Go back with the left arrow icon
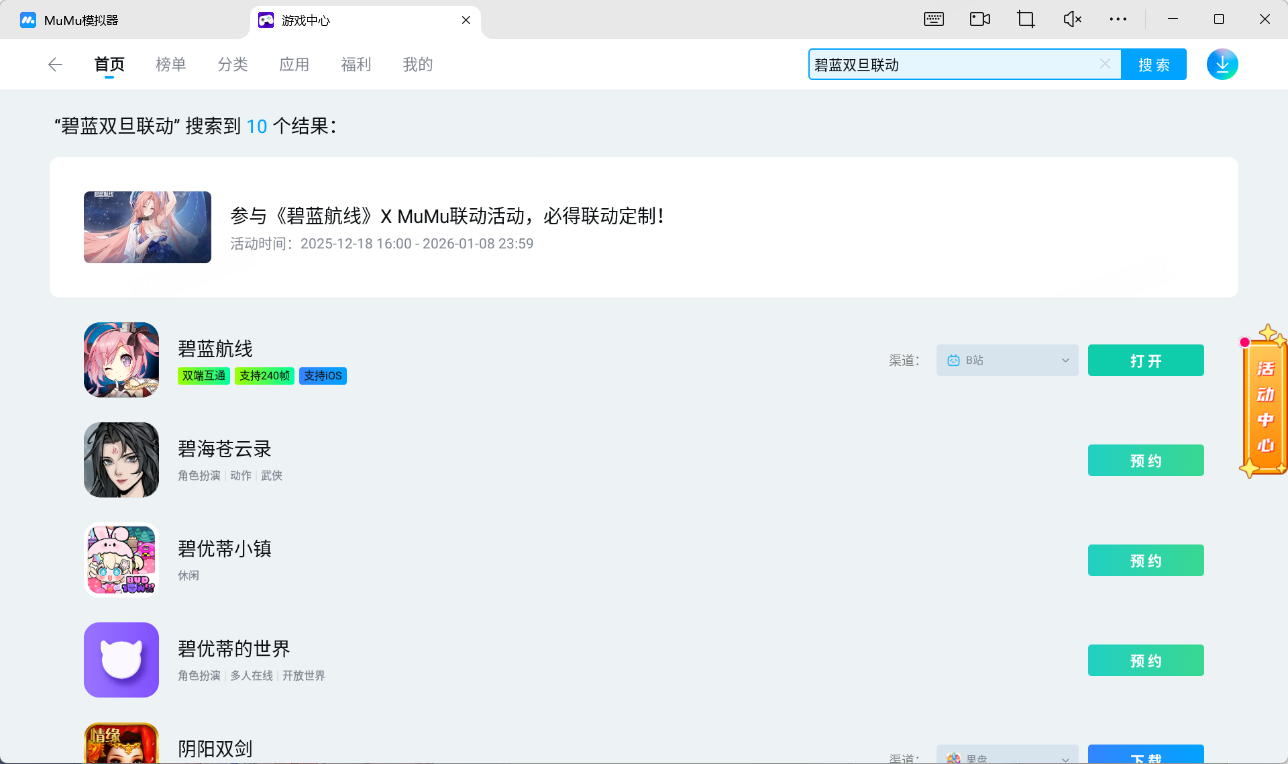The height and width of the screenshot is (764, 1288). click(55, 64)
